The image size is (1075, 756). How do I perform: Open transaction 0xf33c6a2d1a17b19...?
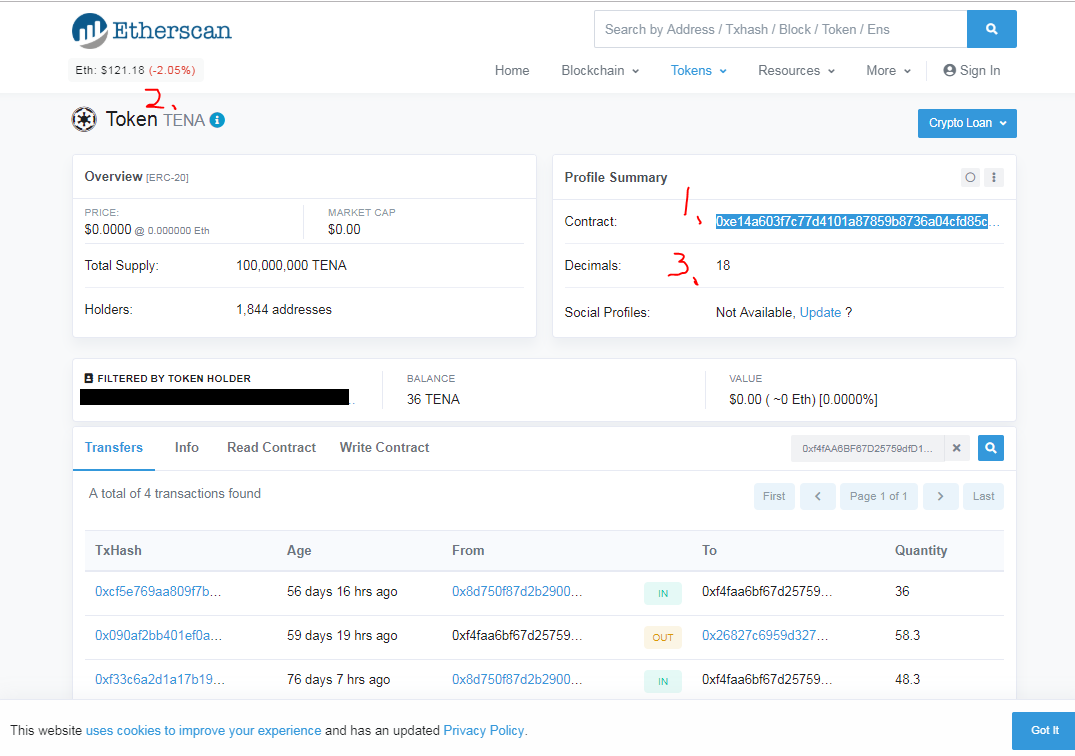[x=160, y=679]
